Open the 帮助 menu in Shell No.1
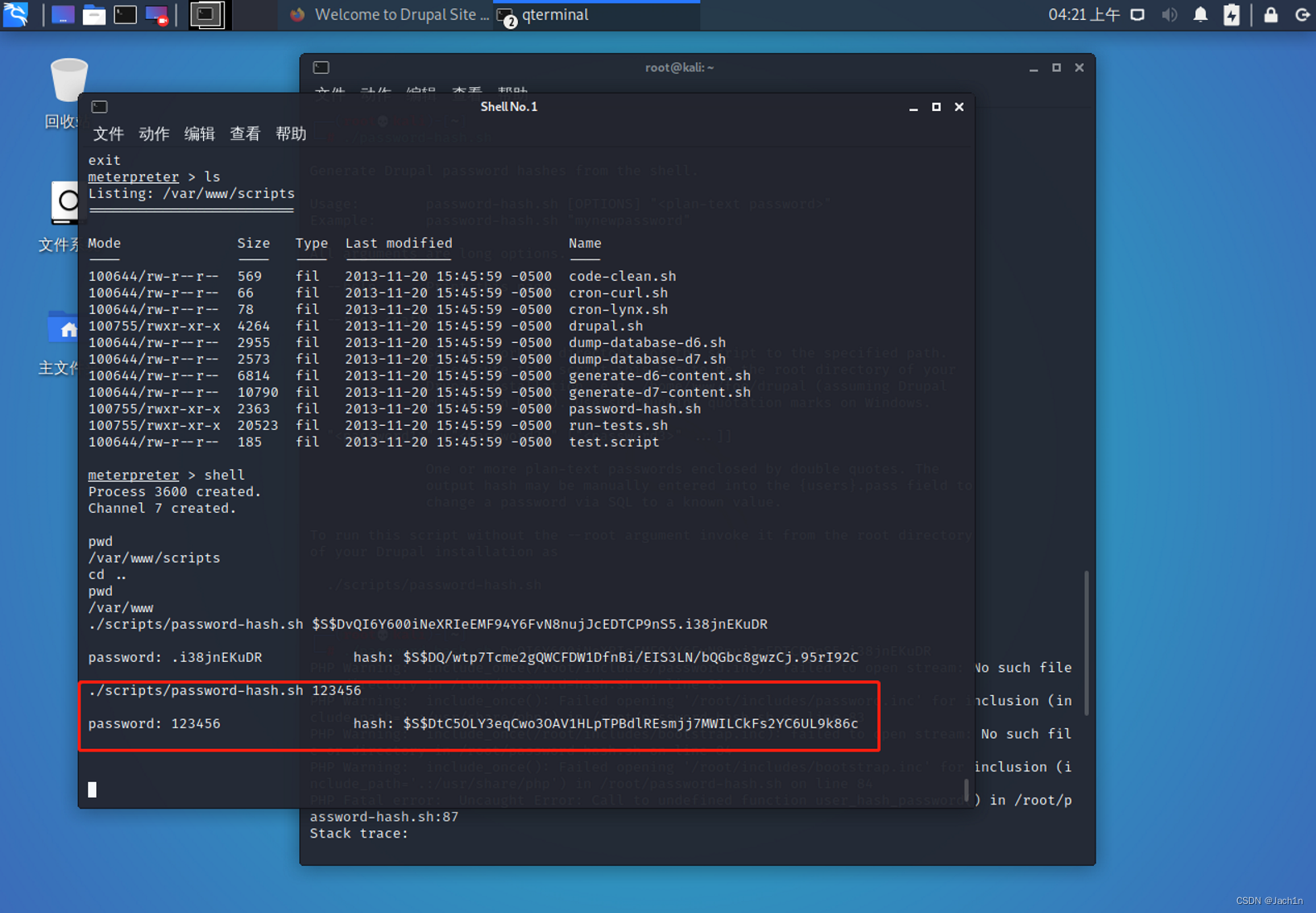 [291, 133]
